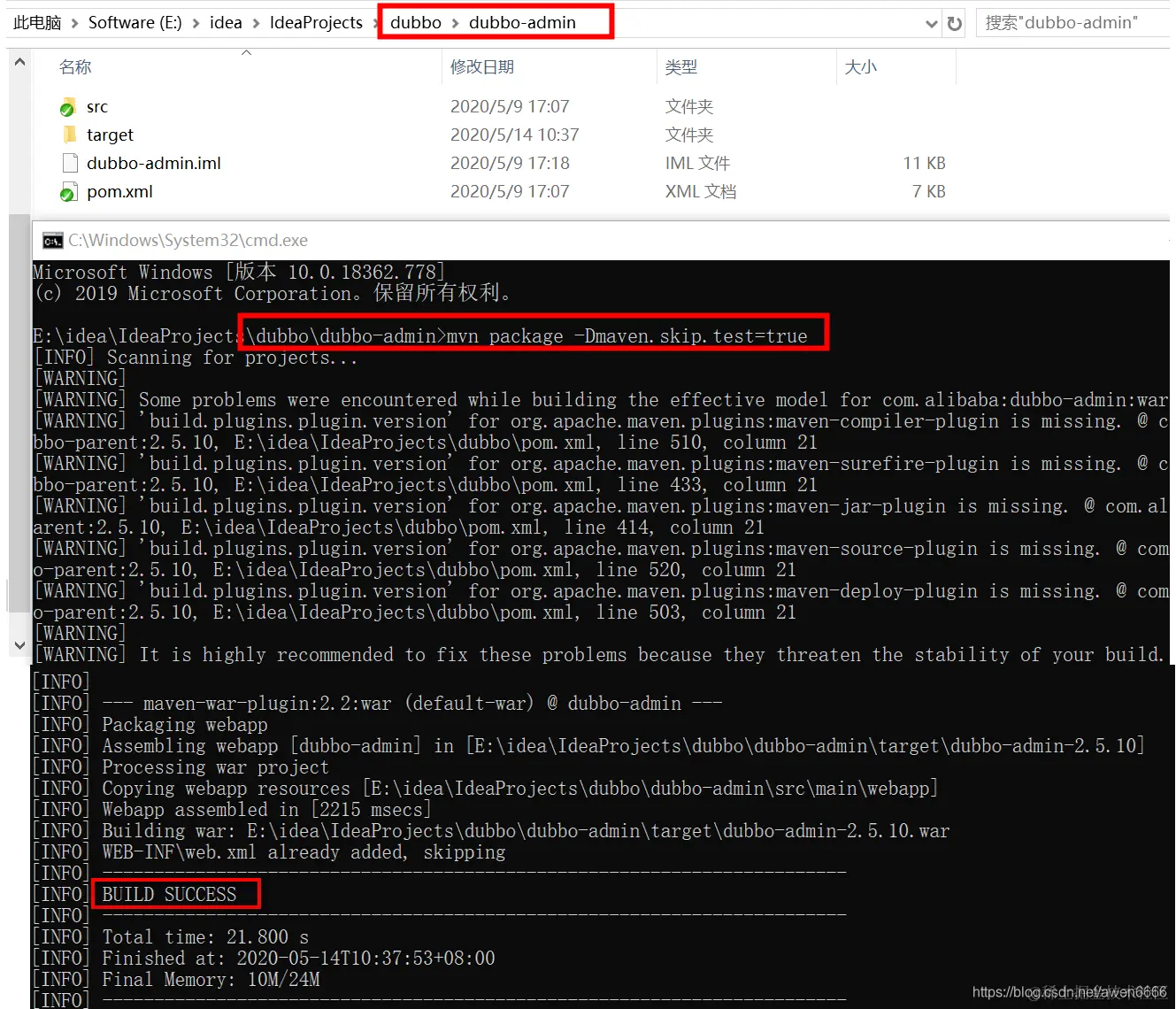Click the left pane scroll down arrow
The image size is (1176, 1009).
(19, 646)
